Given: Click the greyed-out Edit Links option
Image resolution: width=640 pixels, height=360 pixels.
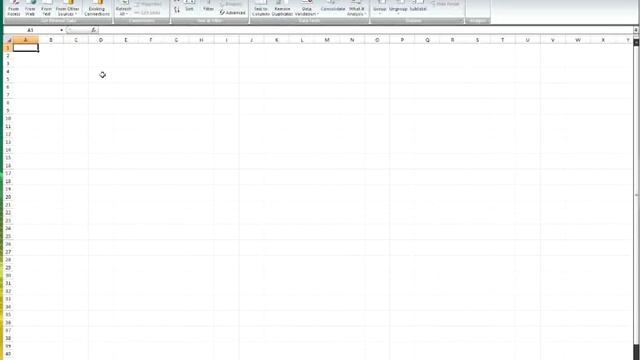Looking at the screenshot, I should coord(148,13).
